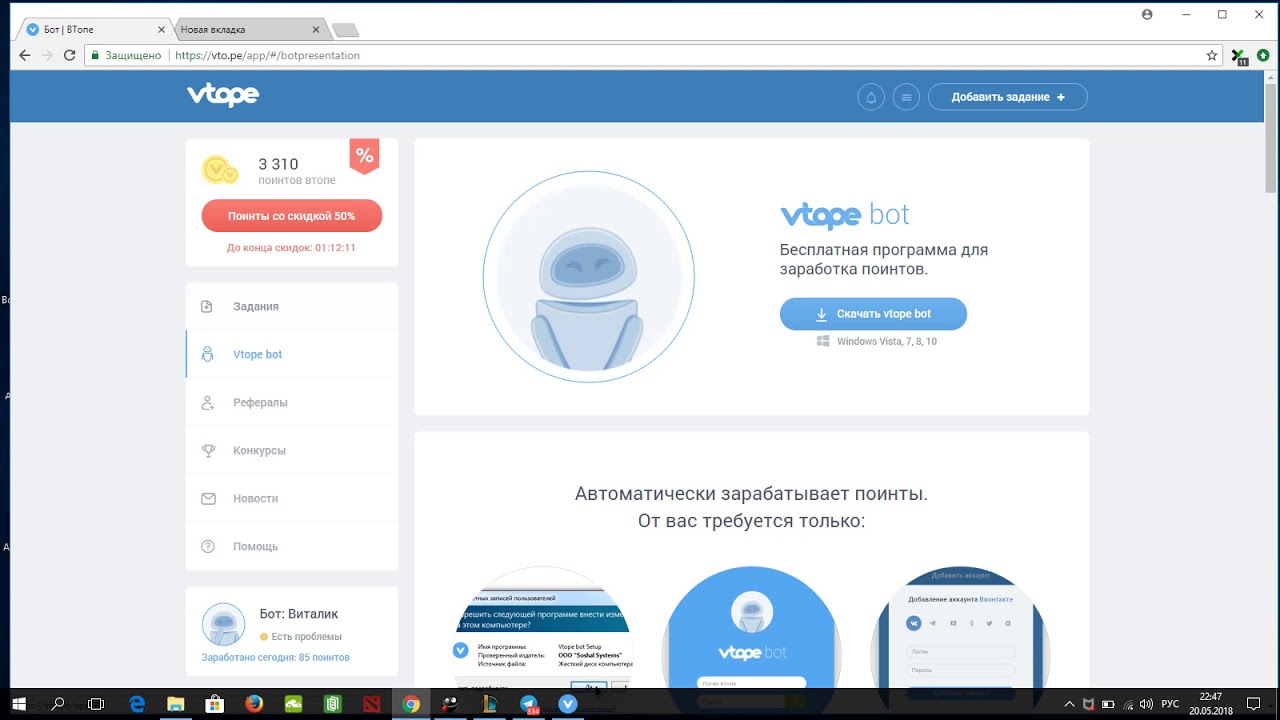Open Microsoft Store from taskbar
The width and height of the screenshot is (1280, 720).
tap(215, 704)
